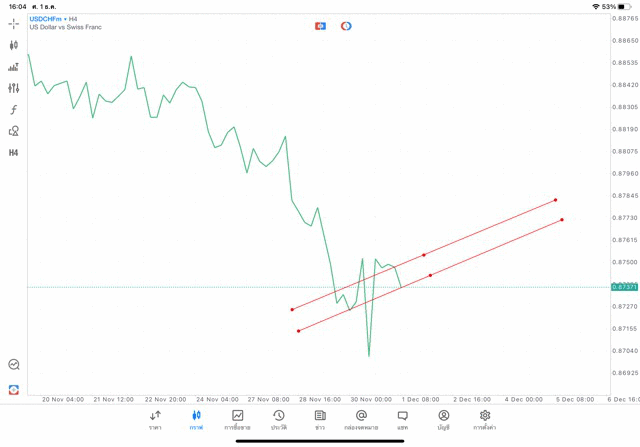Screen dimensions: 640x447
Task: Tap the one-click trading icon in bottom-left
Action: (14, 389)
